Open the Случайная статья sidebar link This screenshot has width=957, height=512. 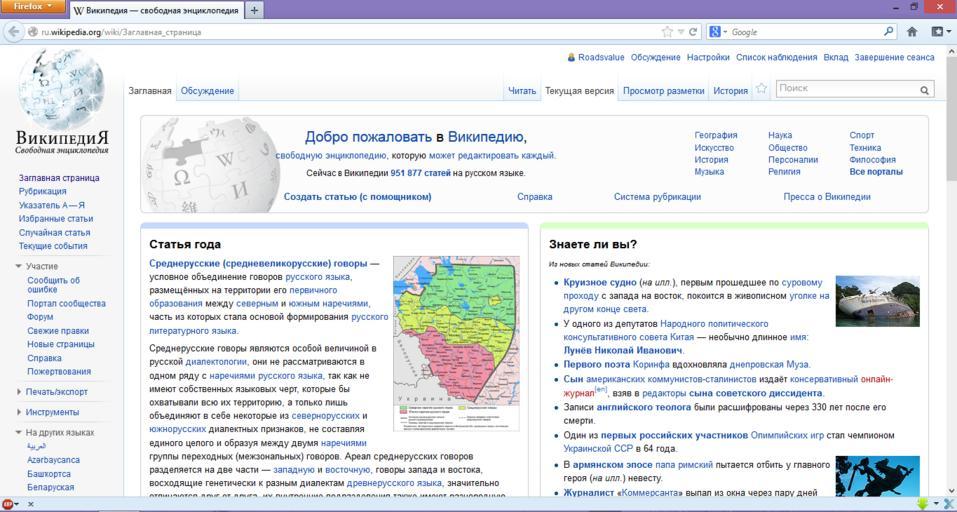54,232
